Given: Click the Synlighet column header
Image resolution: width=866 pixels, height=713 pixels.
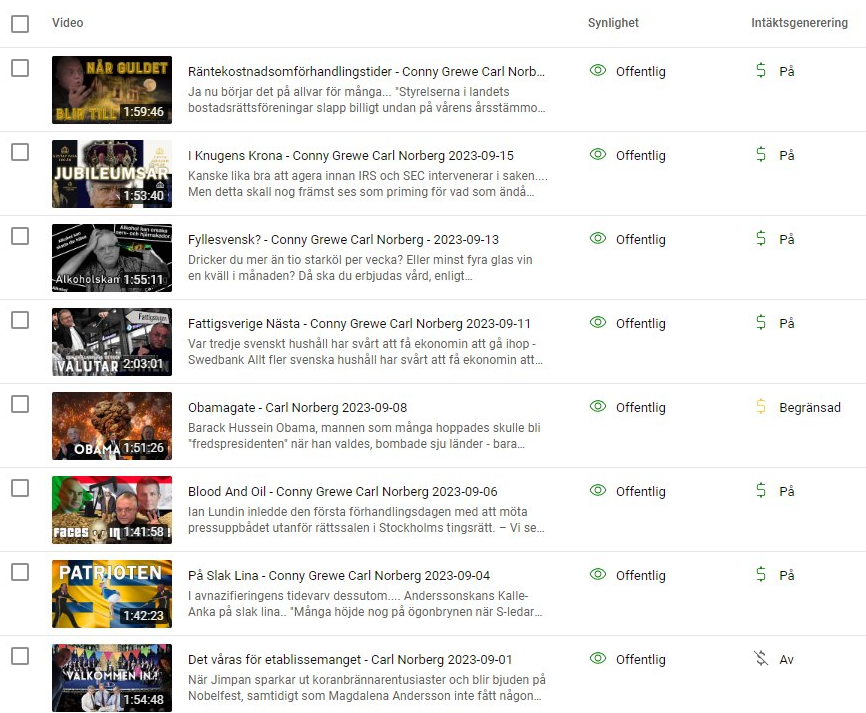Looking at the screenshot, I should (x=613, y=23).
